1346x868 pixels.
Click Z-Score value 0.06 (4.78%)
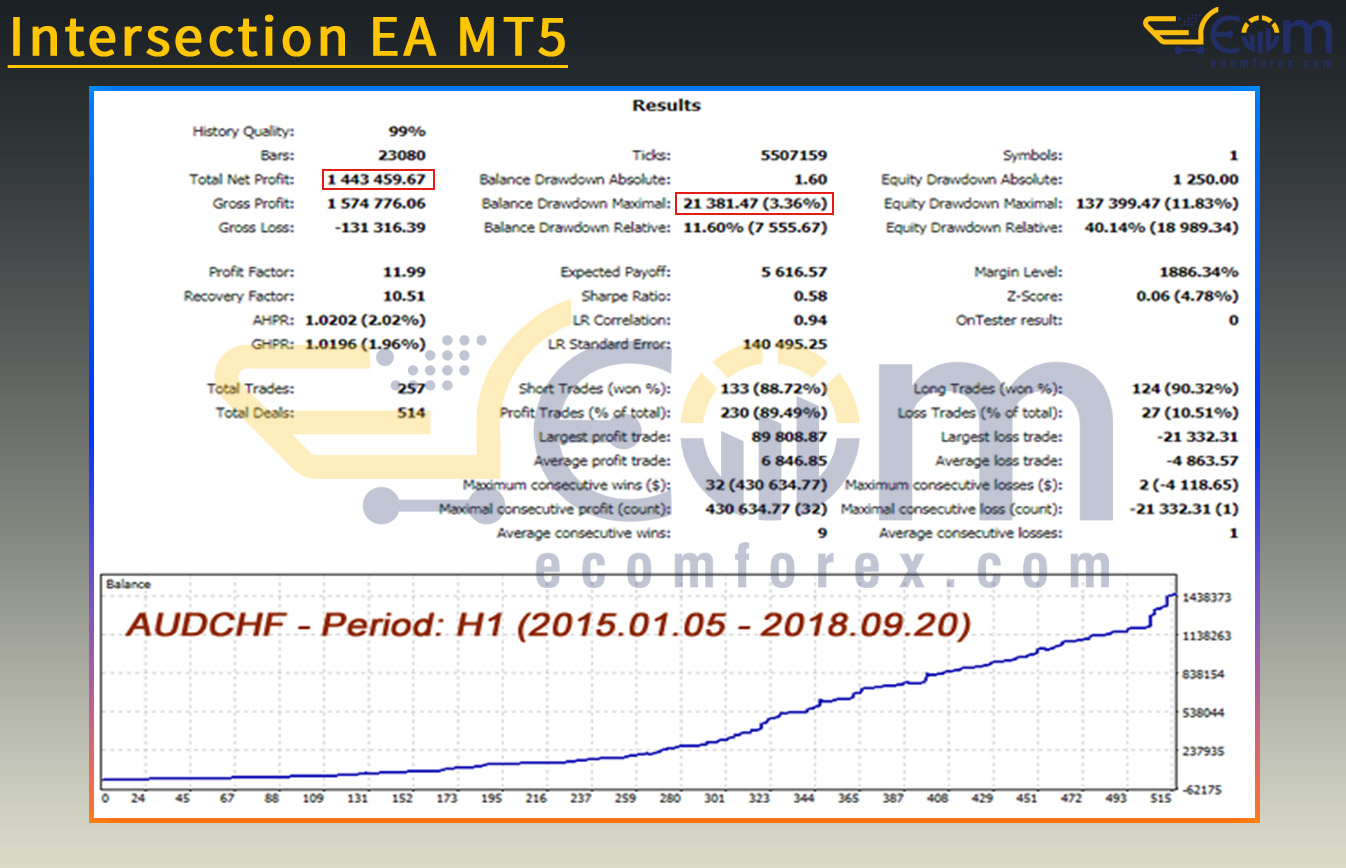pos(1187,296)
